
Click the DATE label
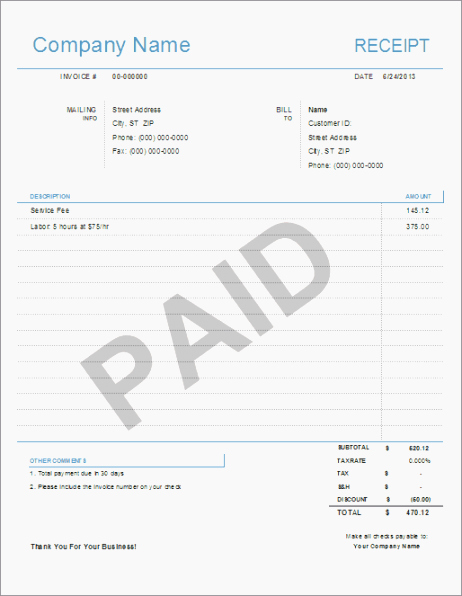[x=364, y=76]
